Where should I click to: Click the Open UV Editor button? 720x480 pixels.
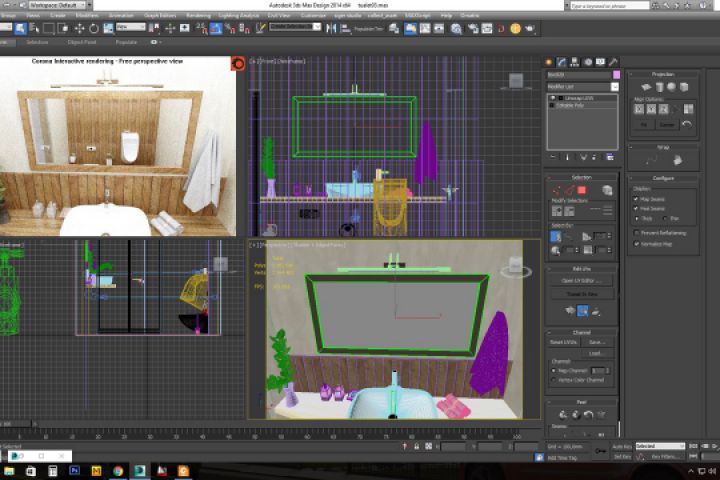coord(582,280)
